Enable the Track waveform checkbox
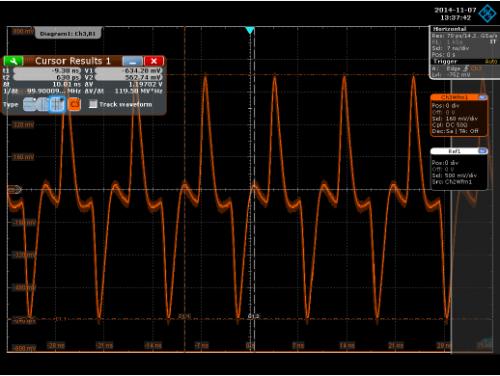Screen dimensions: 500x376 click(x=93, y=104)
